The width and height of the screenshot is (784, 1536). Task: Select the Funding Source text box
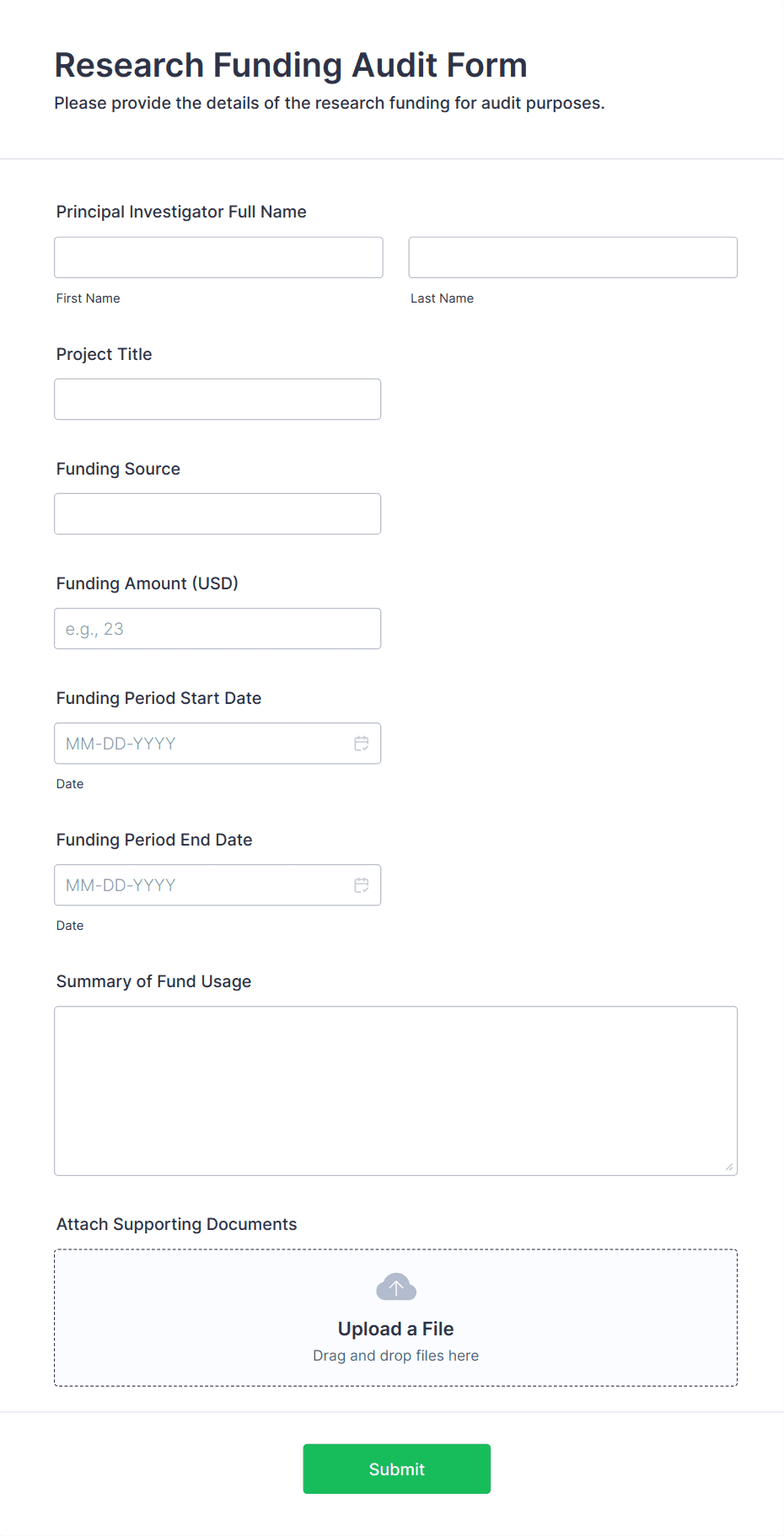(217, 513)
